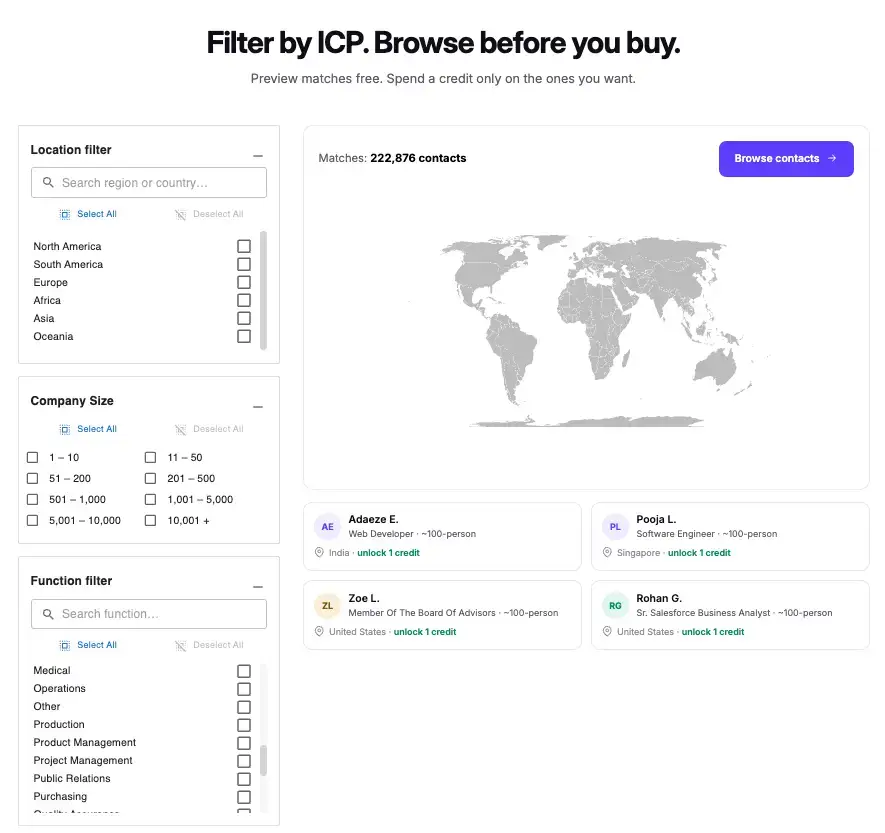
Task: Open the Browse contacts button
Action: 786,159
